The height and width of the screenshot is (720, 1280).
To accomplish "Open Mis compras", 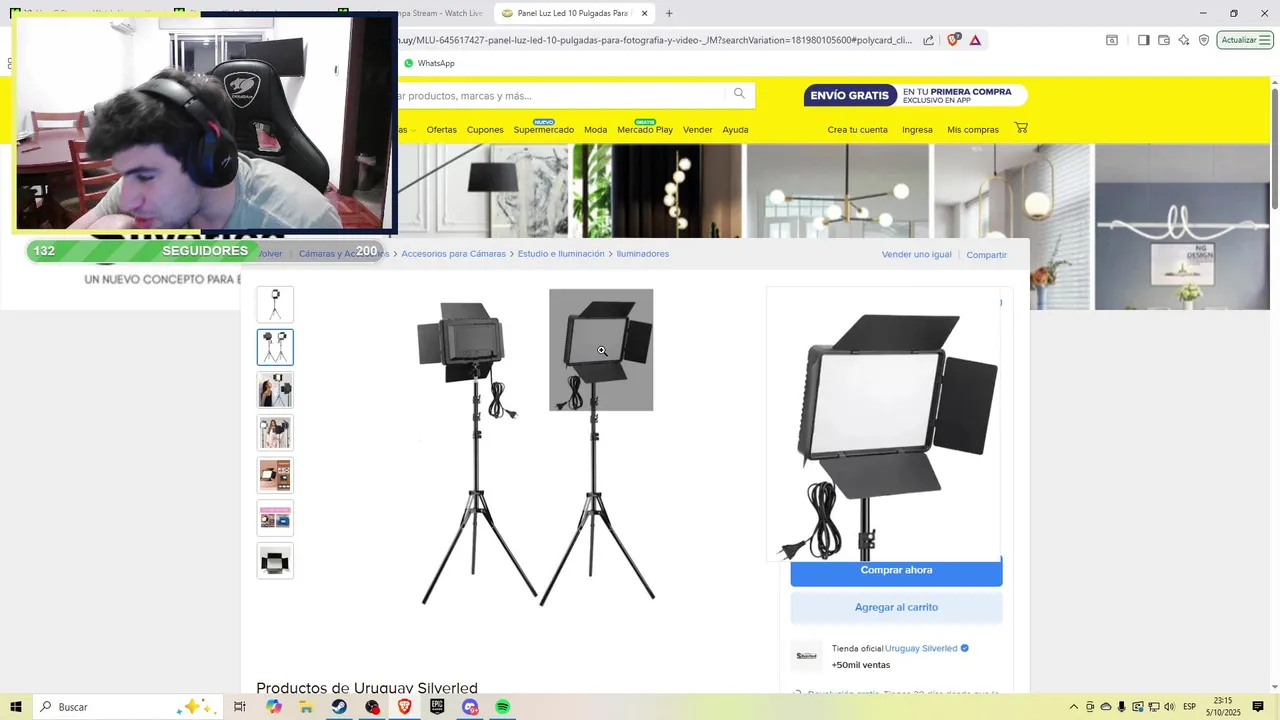I will coord(973,130).
